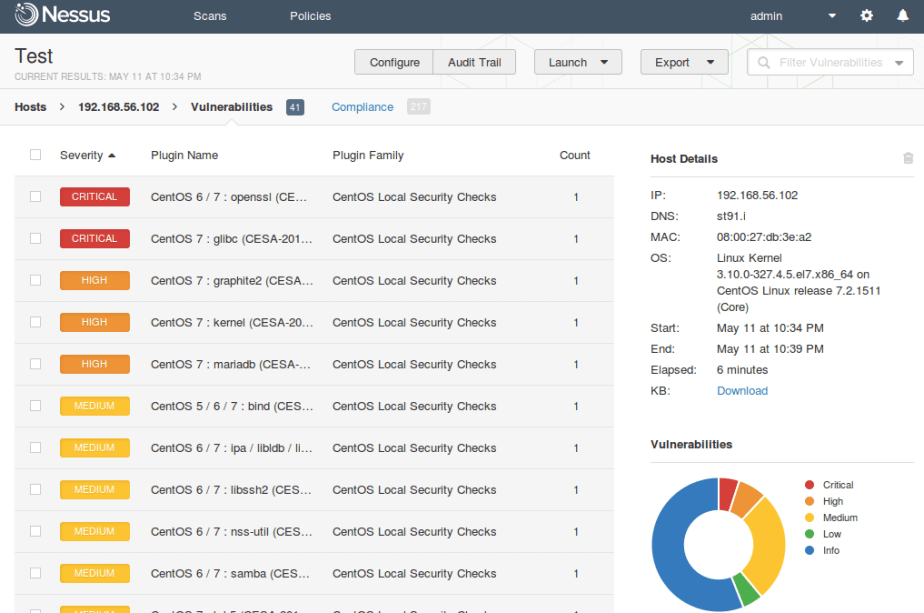
Task: Open settings via the gear icon
Action: coord(867,16)
